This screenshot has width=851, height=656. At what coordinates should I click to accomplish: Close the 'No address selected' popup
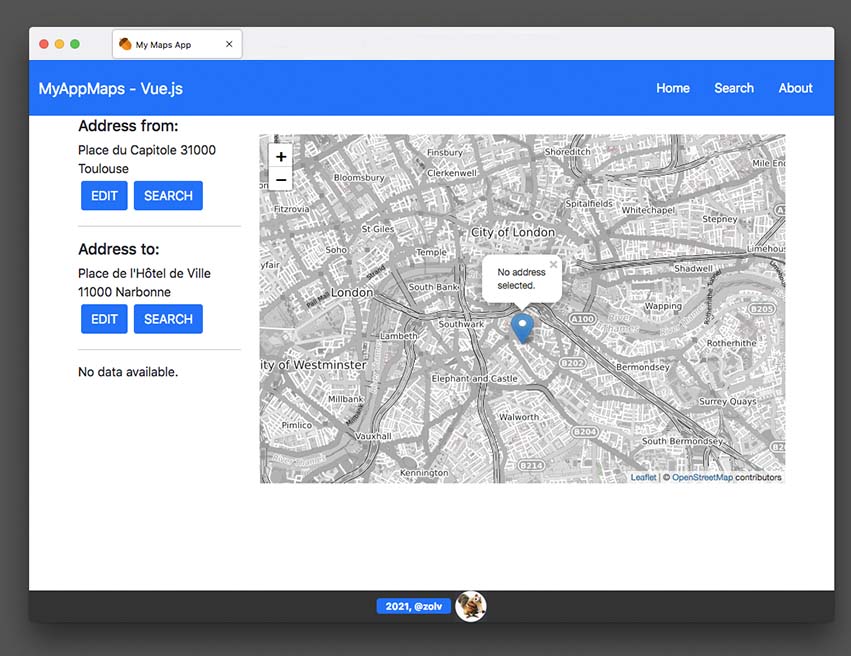(553, 265)
